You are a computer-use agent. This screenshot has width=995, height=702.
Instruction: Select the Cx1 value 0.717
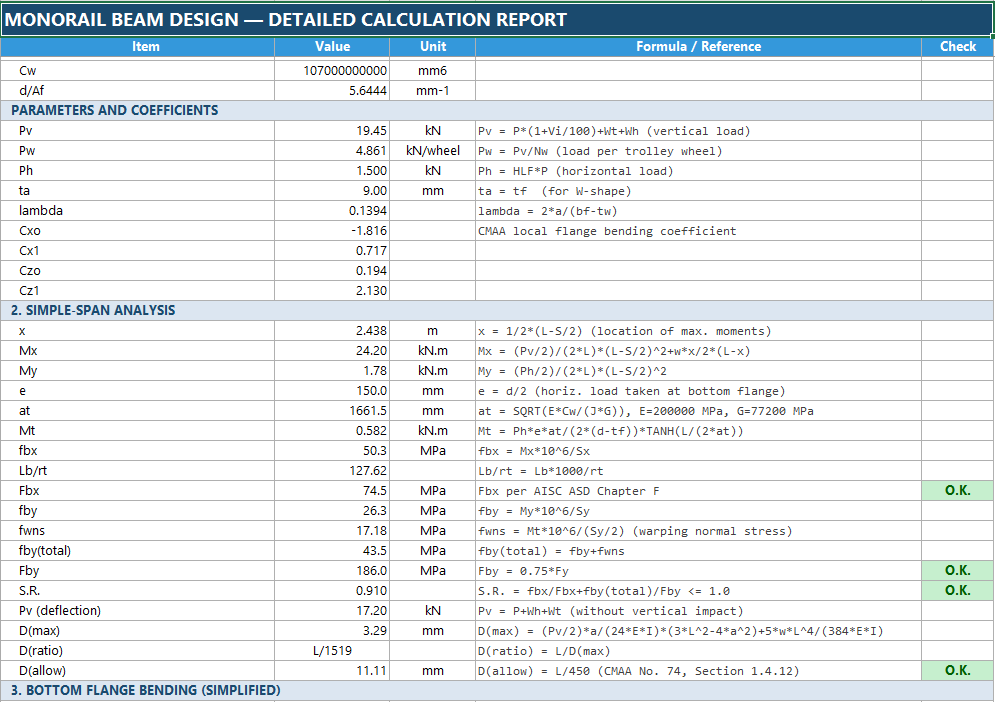[x=332, y=251]
